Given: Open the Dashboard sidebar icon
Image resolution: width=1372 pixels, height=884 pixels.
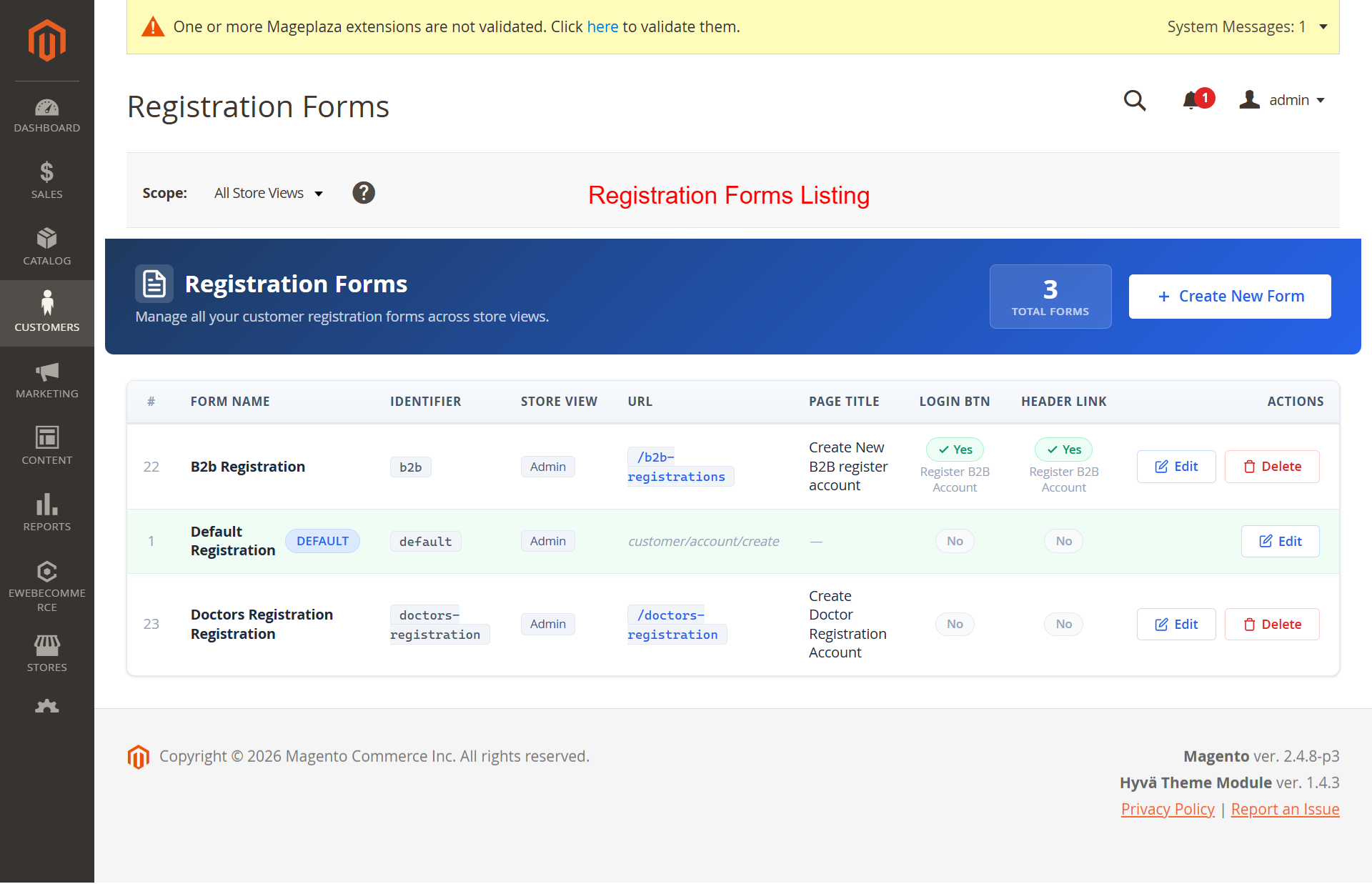Looking at the screenshot, I should (46, 116).
